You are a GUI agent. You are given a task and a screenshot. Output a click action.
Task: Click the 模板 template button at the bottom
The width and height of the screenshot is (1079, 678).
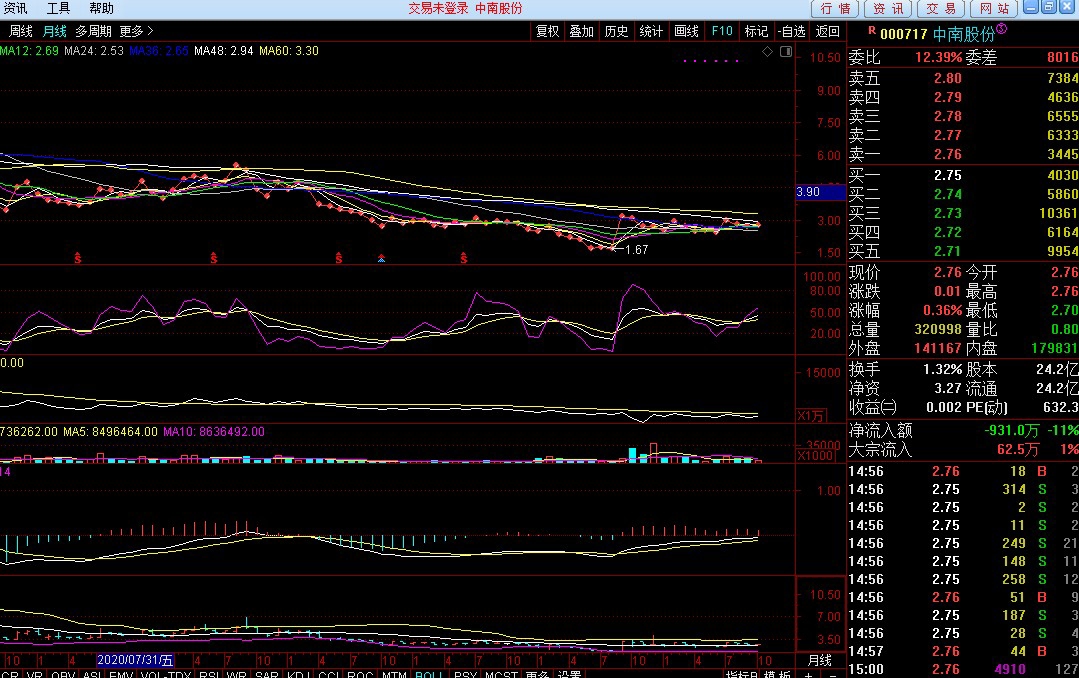tap(776, 674)
